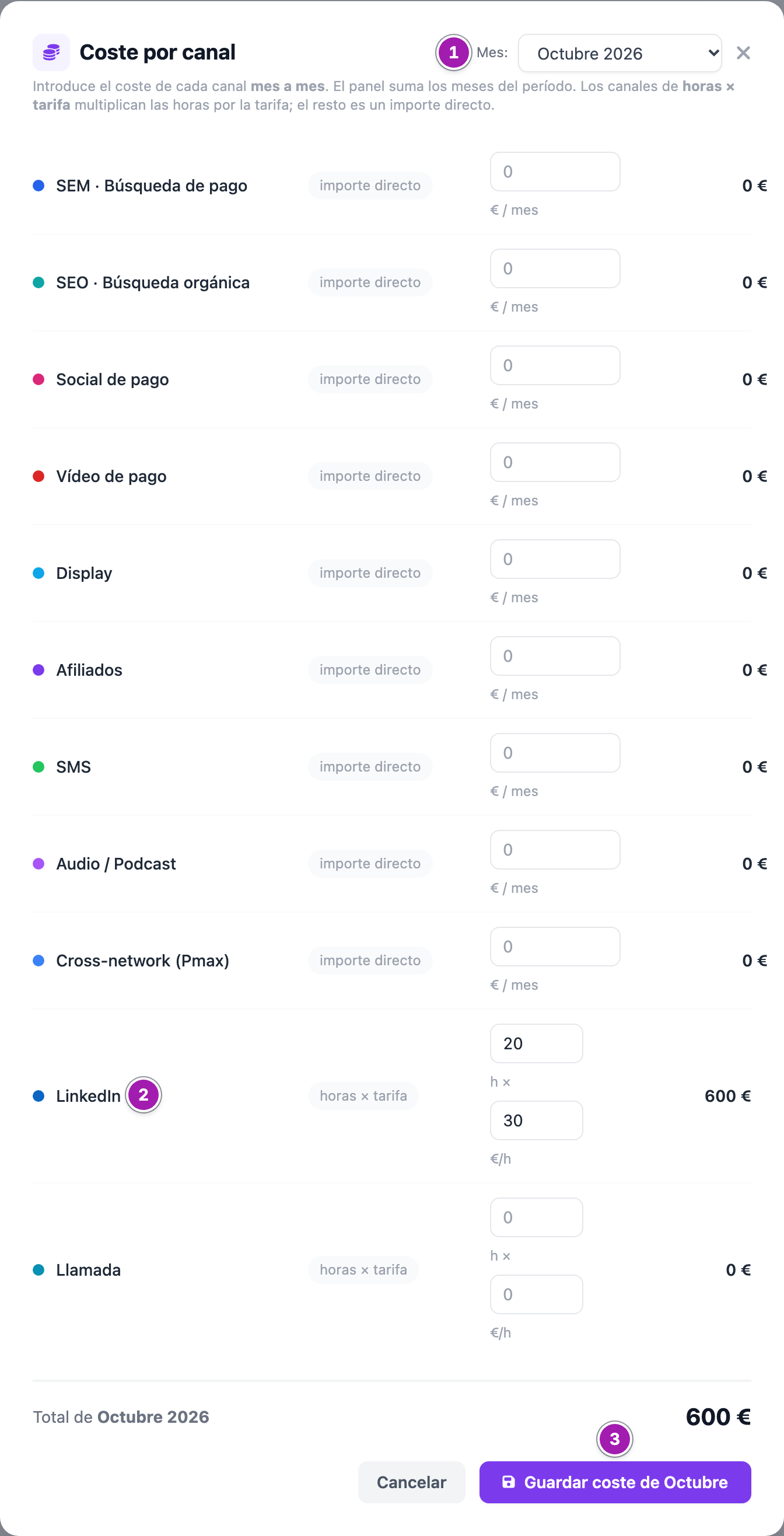Screen dimensions: 784x1536
Task: Click the step 3 badge above the save button
Action: click(x=614, y=1439)
